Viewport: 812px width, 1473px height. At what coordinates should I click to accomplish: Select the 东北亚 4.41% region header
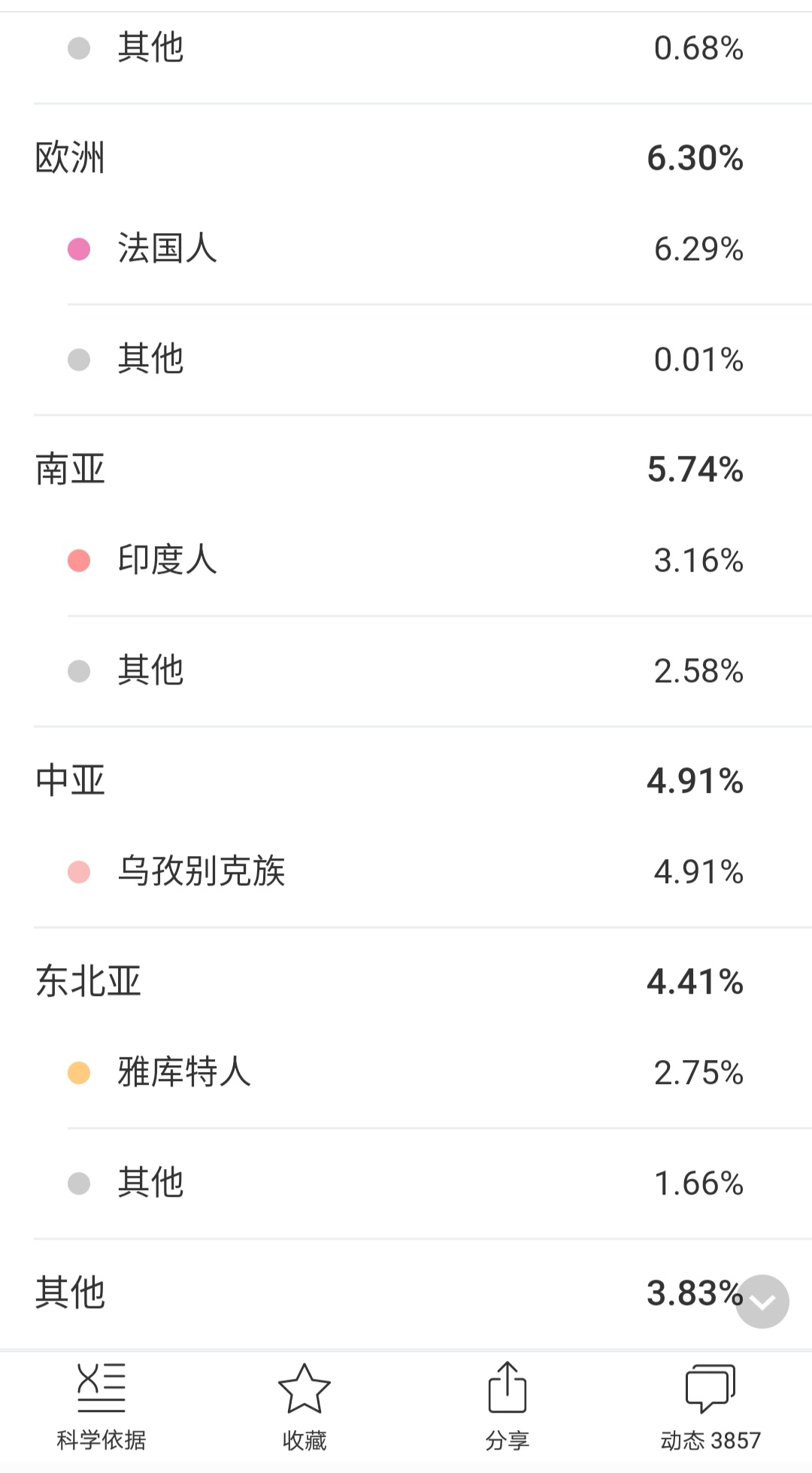[x=406, y=982]
